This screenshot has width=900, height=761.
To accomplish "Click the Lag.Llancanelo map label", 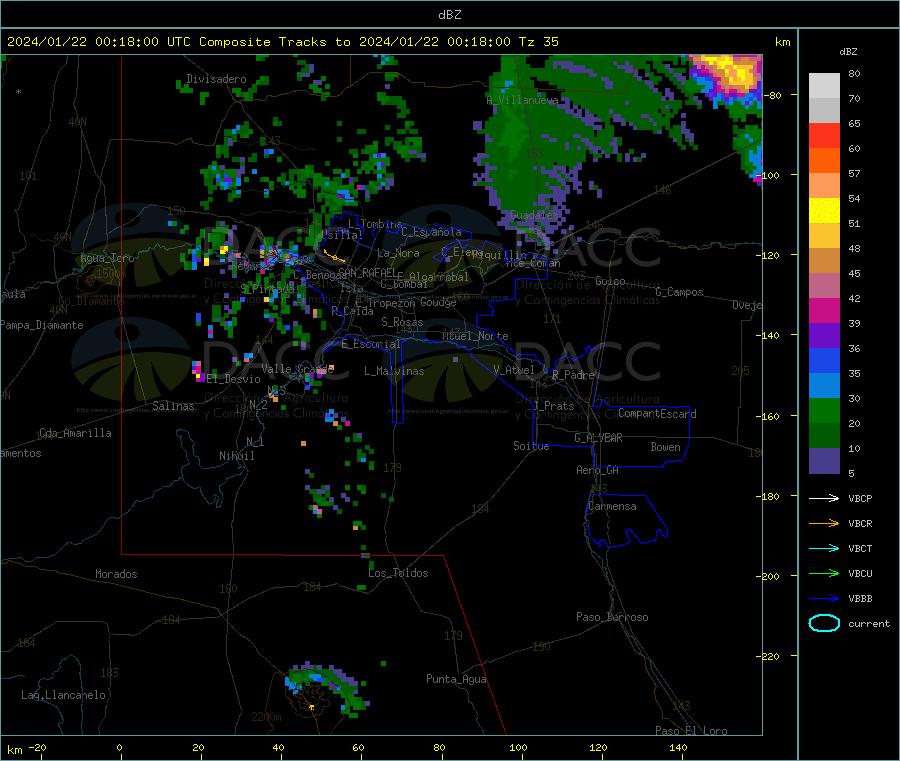I will pos(63,695).
